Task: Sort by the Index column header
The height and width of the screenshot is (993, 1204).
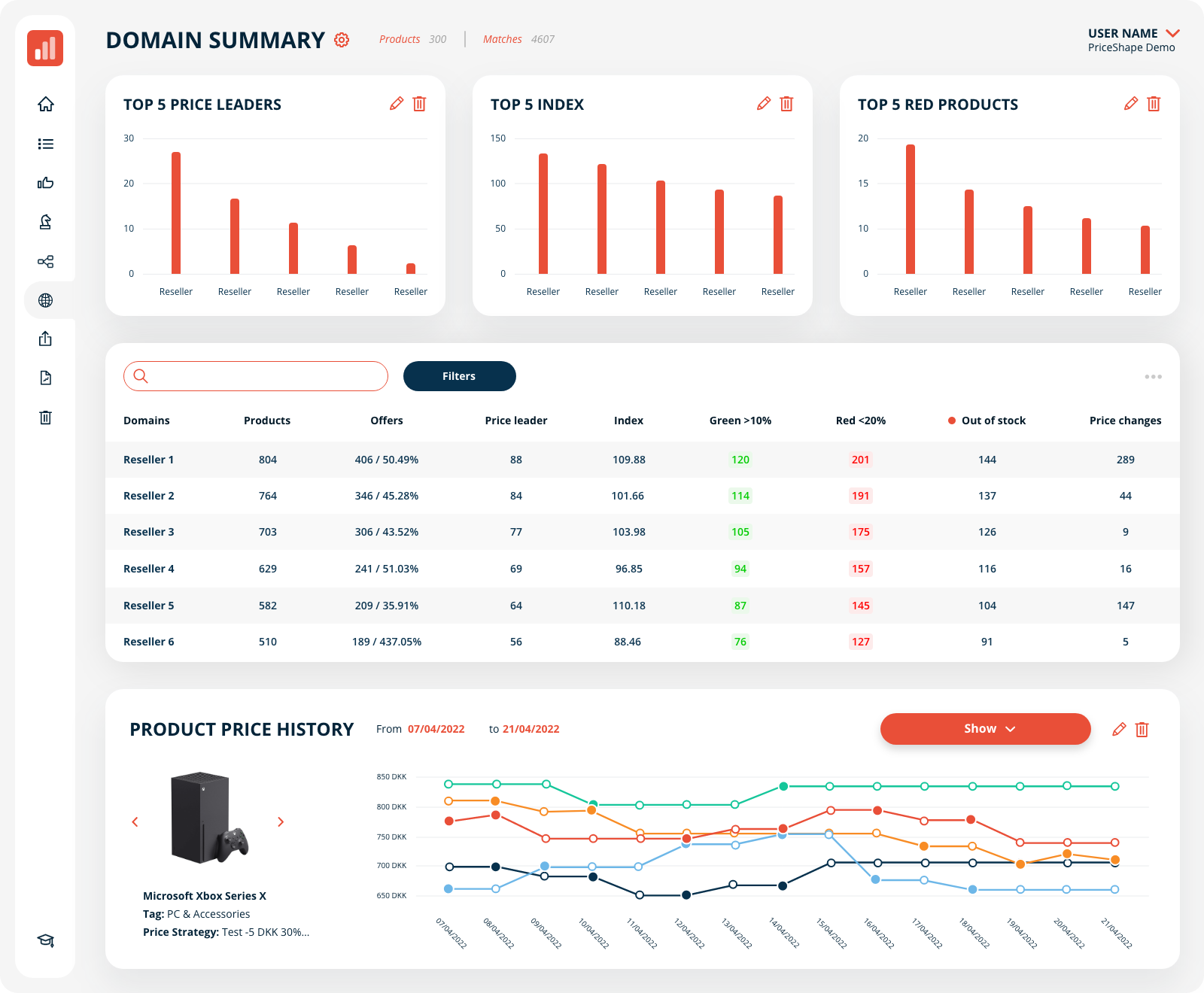Action: coord(629,421)
